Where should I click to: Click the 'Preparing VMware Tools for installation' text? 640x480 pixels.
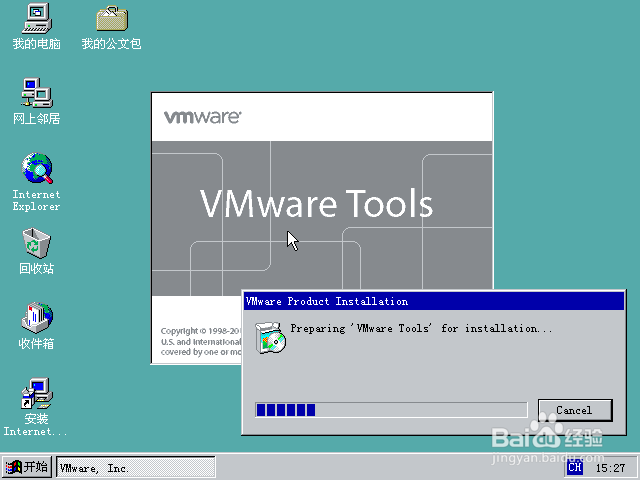[421, 329]
